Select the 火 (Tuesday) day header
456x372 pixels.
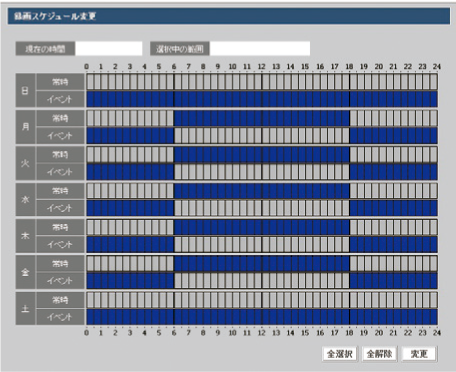[x=25, y=163]
